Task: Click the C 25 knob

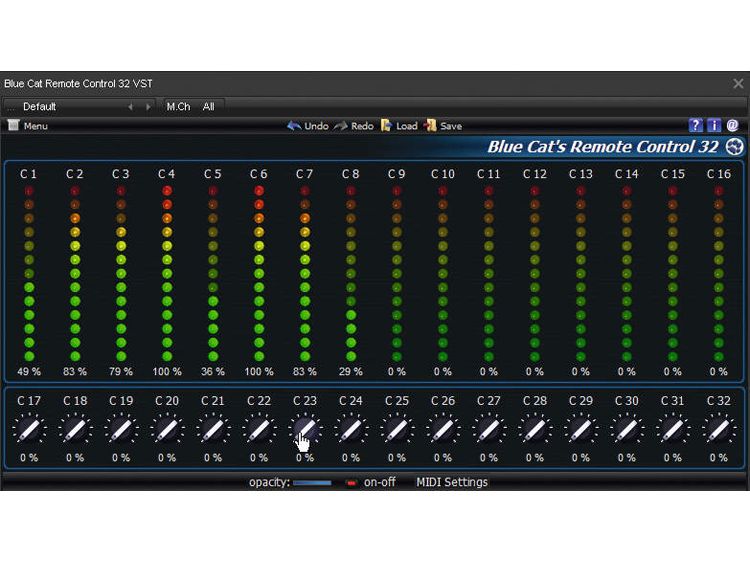Action: (x=397, y=429)
